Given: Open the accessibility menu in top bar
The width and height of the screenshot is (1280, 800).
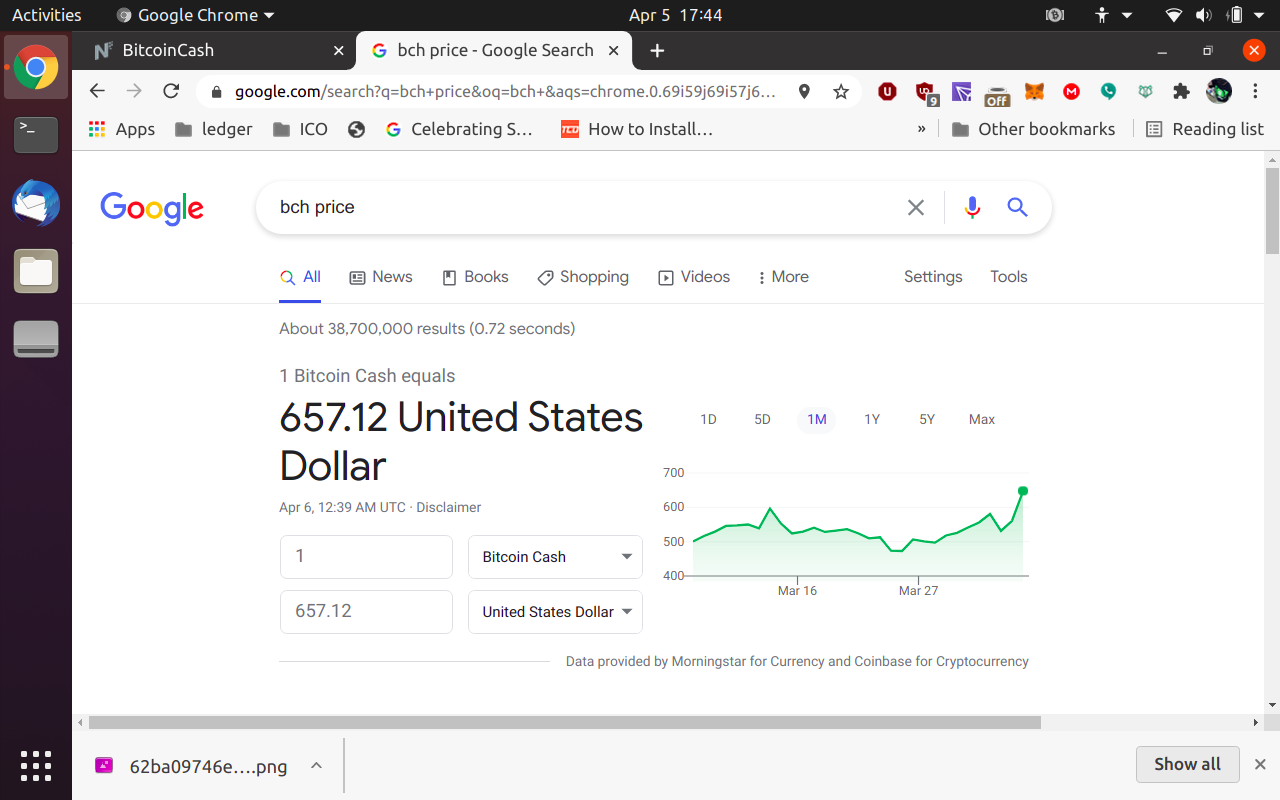Looking at the screenshot, I should pos(1113,15).
